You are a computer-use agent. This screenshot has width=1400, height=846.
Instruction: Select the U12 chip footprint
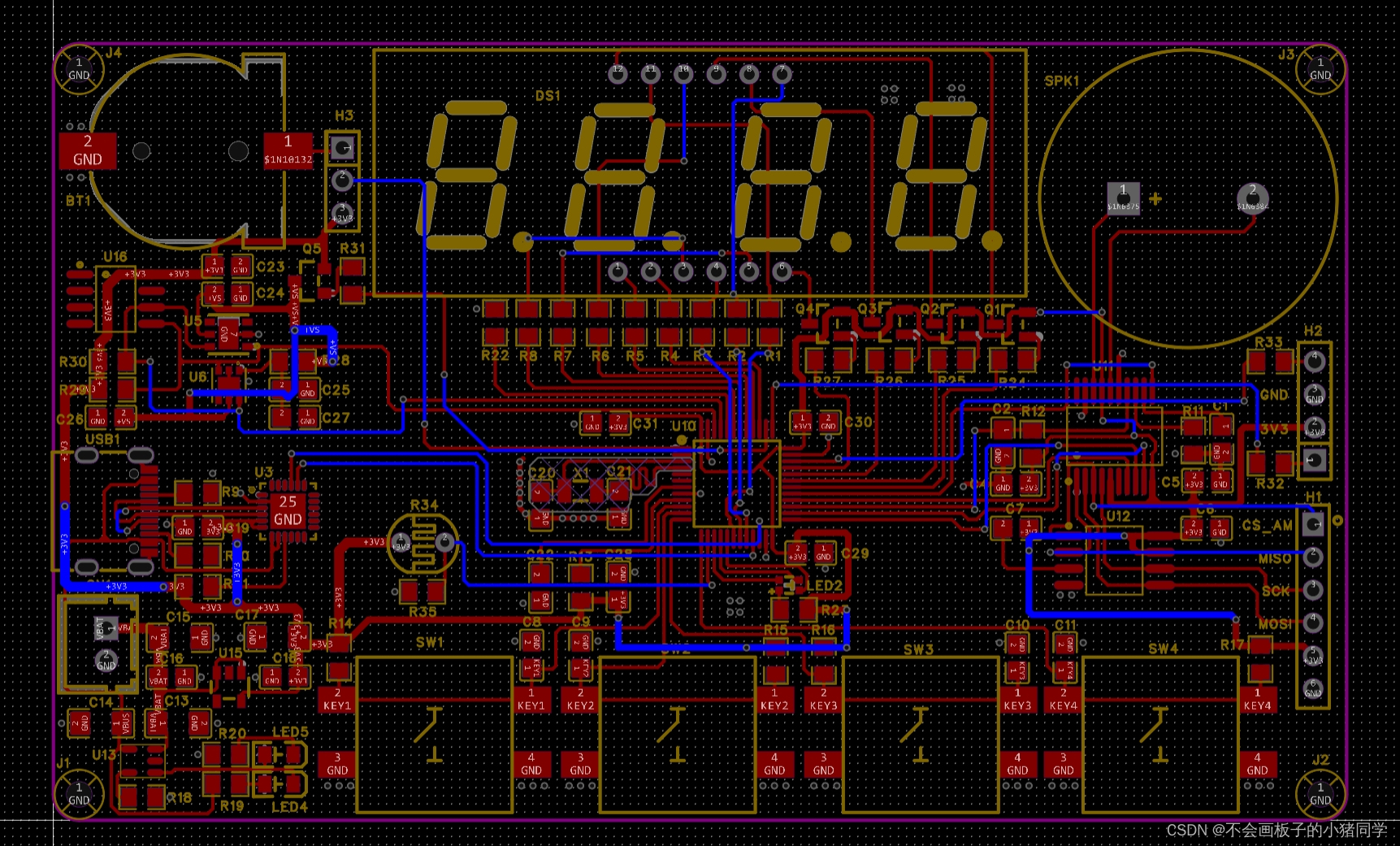[1114, 561]
